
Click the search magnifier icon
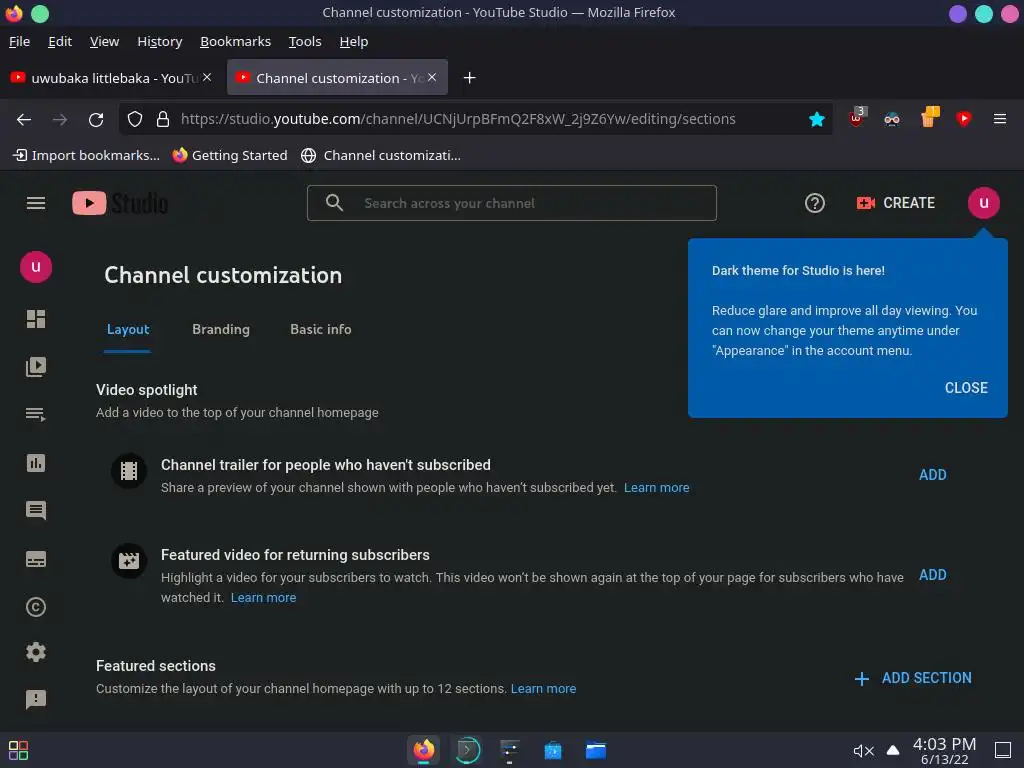334,203
